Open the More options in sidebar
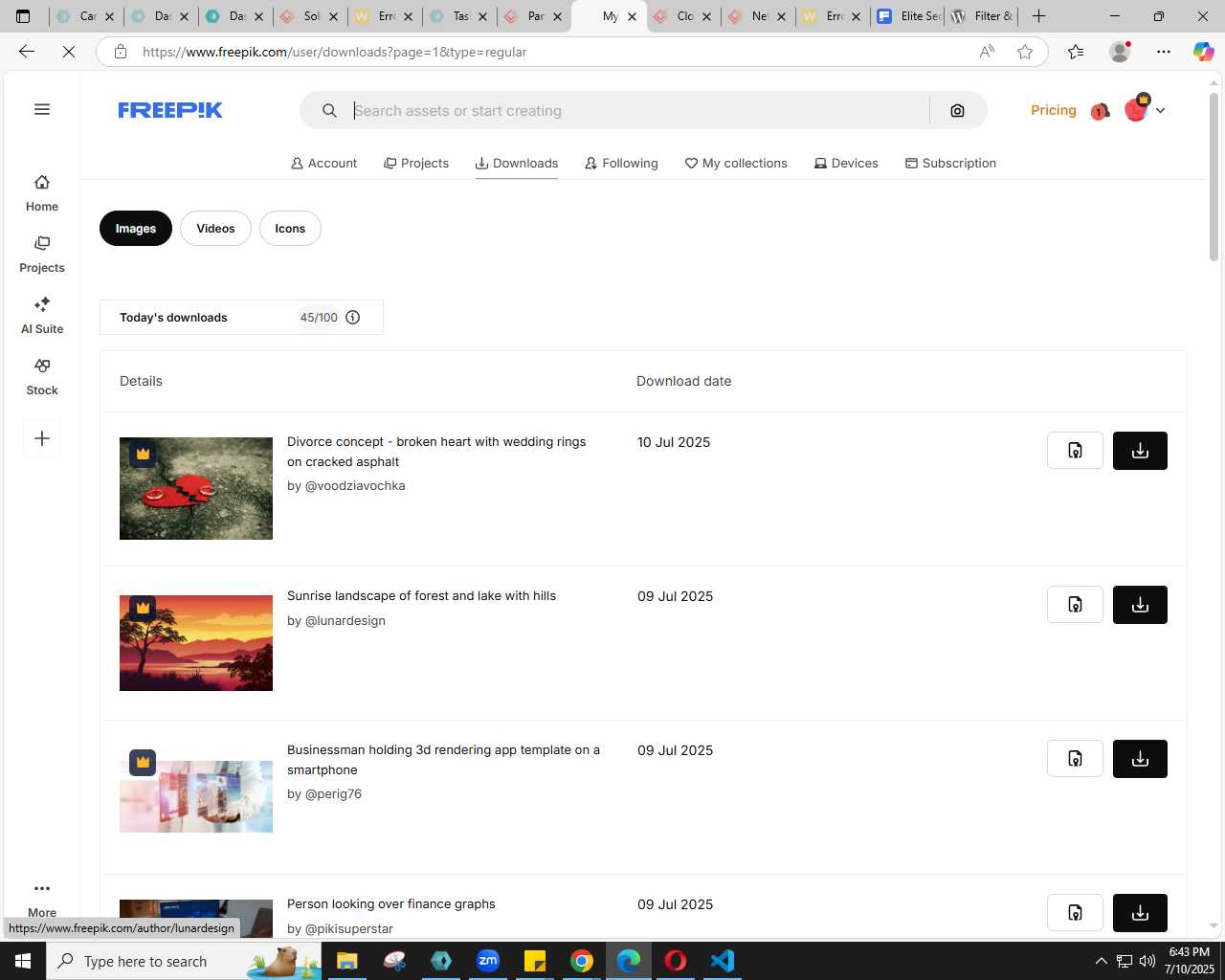The image size is (1225, 980). (42, 899)
